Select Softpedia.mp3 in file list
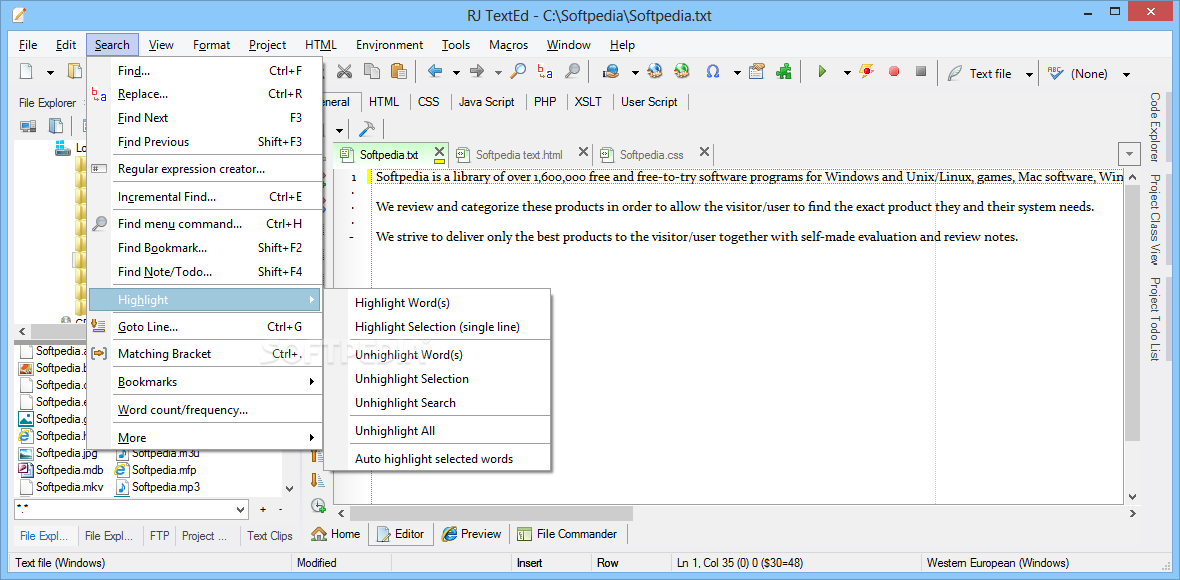The image size is (1180, 580). (x=157, y=487)
